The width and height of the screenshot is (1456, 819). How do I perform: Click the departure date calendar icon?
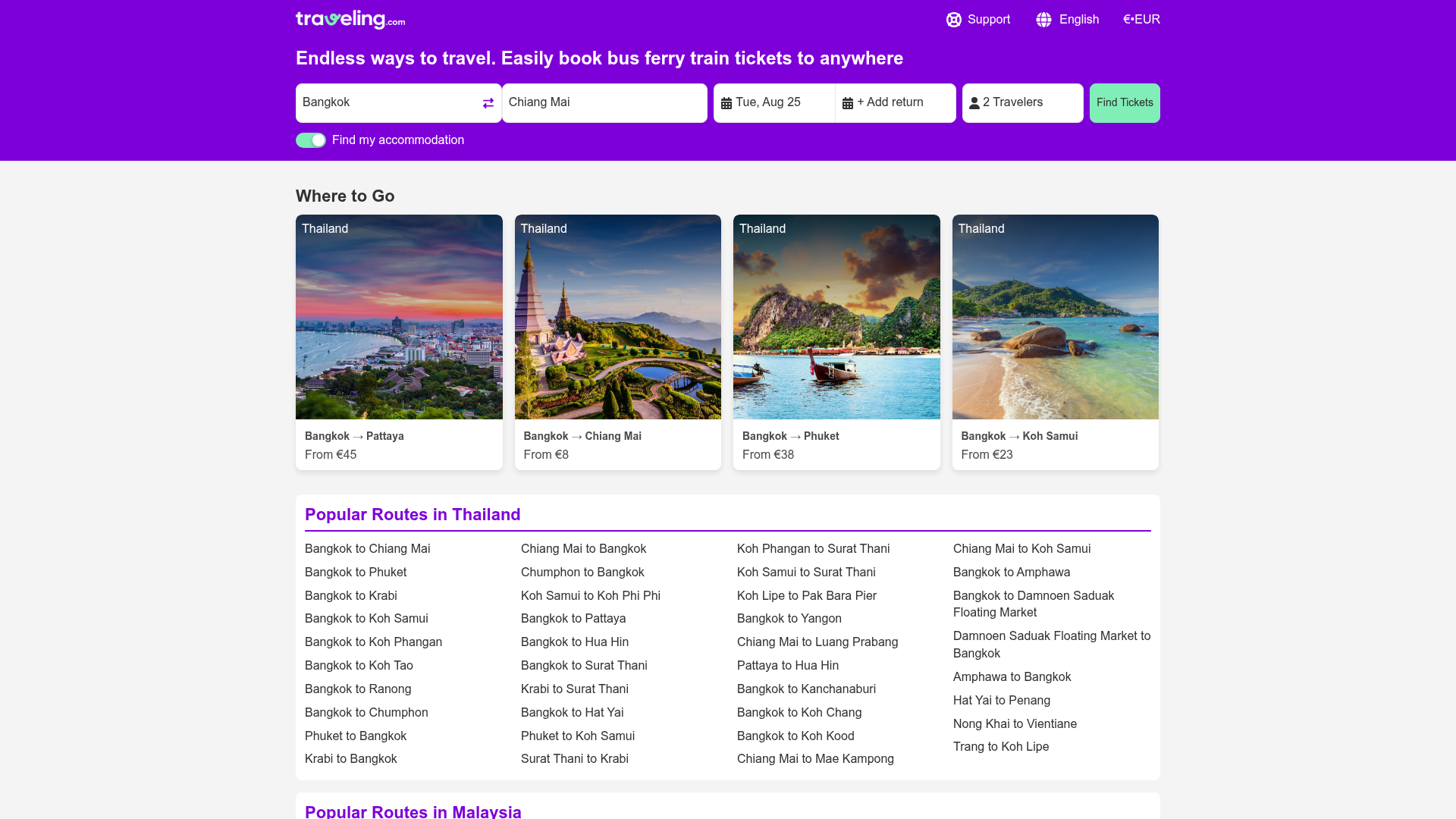[726, 103]
